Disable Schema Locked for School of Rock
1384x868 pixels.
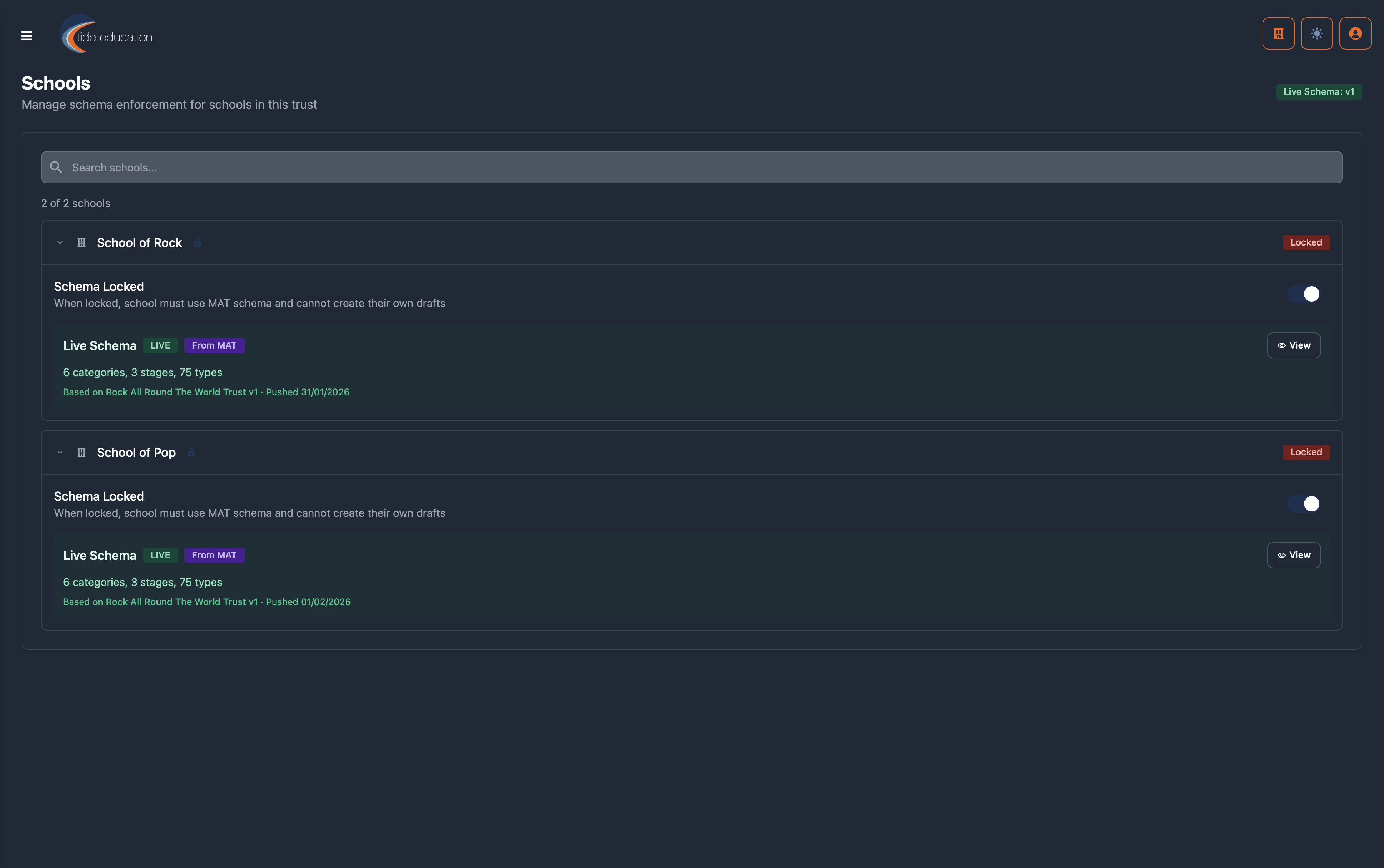coord(1304,294)
